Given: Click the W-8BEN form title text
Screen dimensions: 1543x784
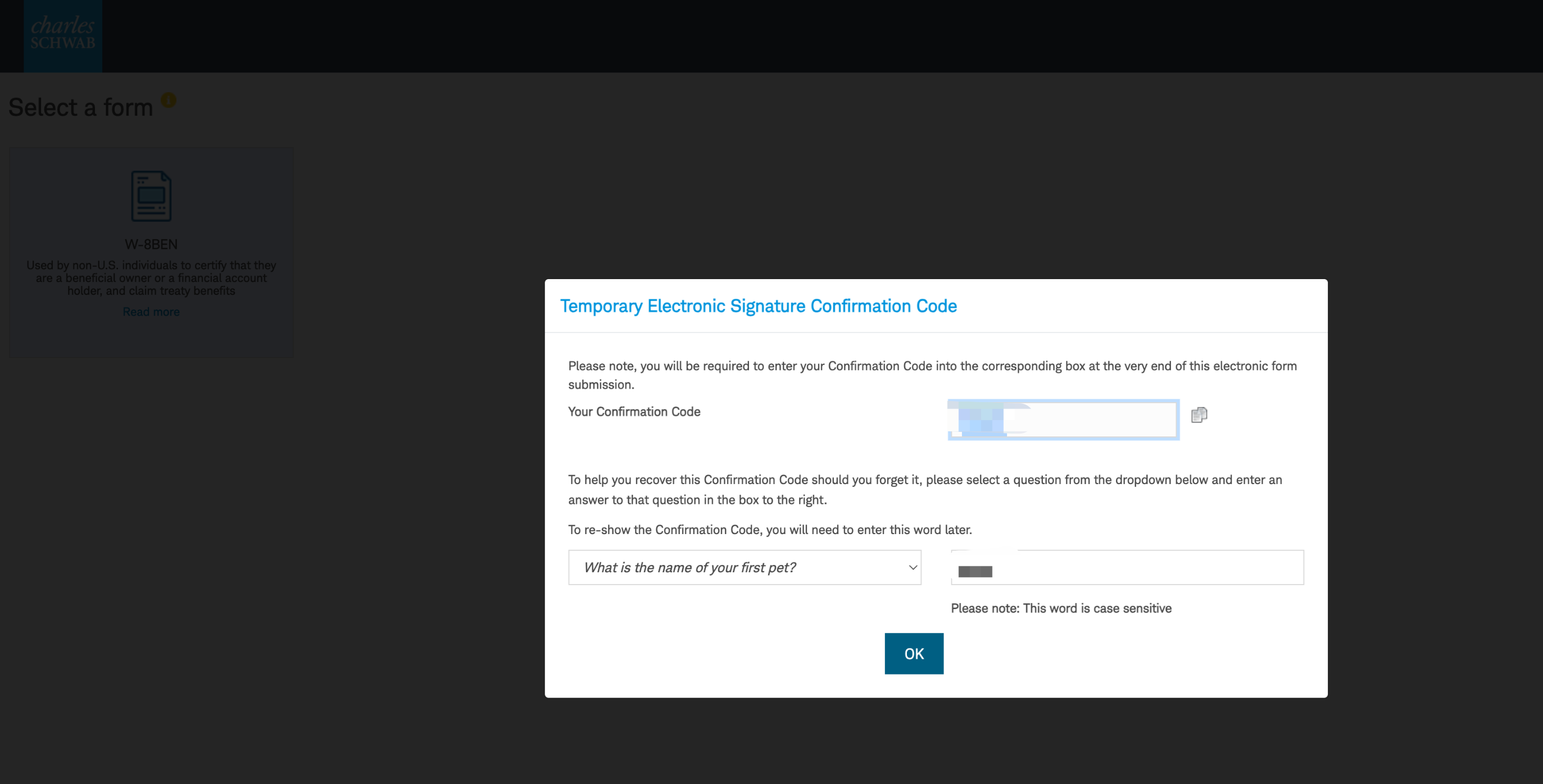Looking at the screenshot, I should pos(151,244).
